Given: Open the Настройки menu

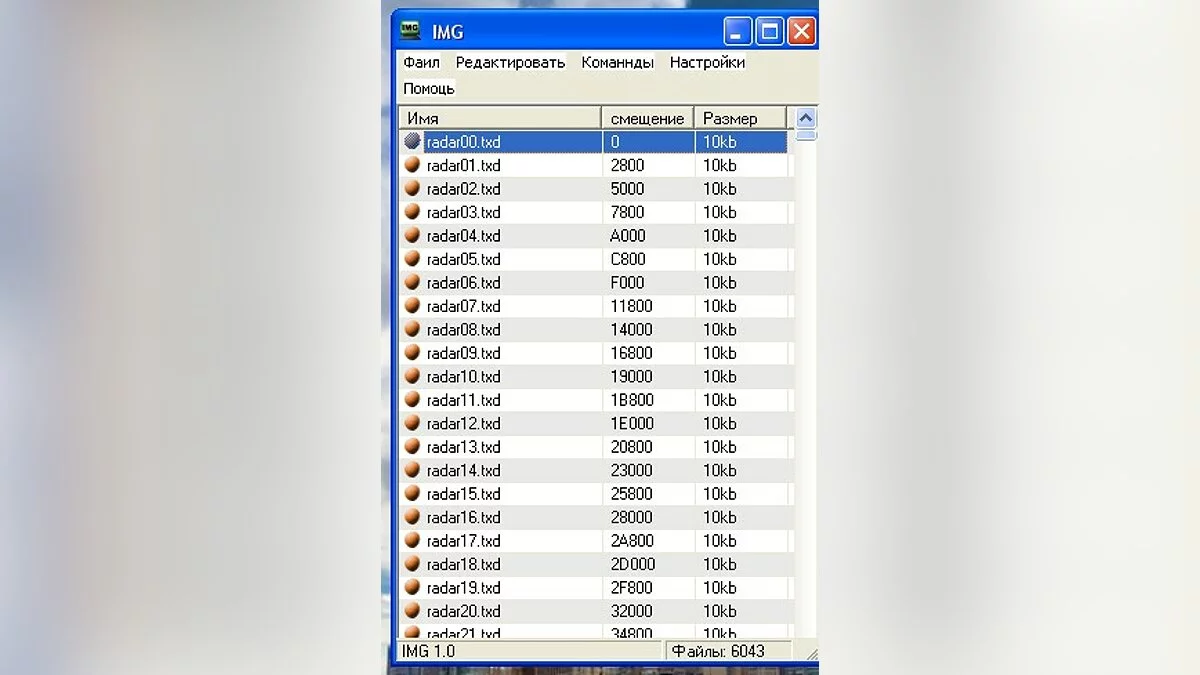Looking at the screenshot, I should [x=707, y=62].
